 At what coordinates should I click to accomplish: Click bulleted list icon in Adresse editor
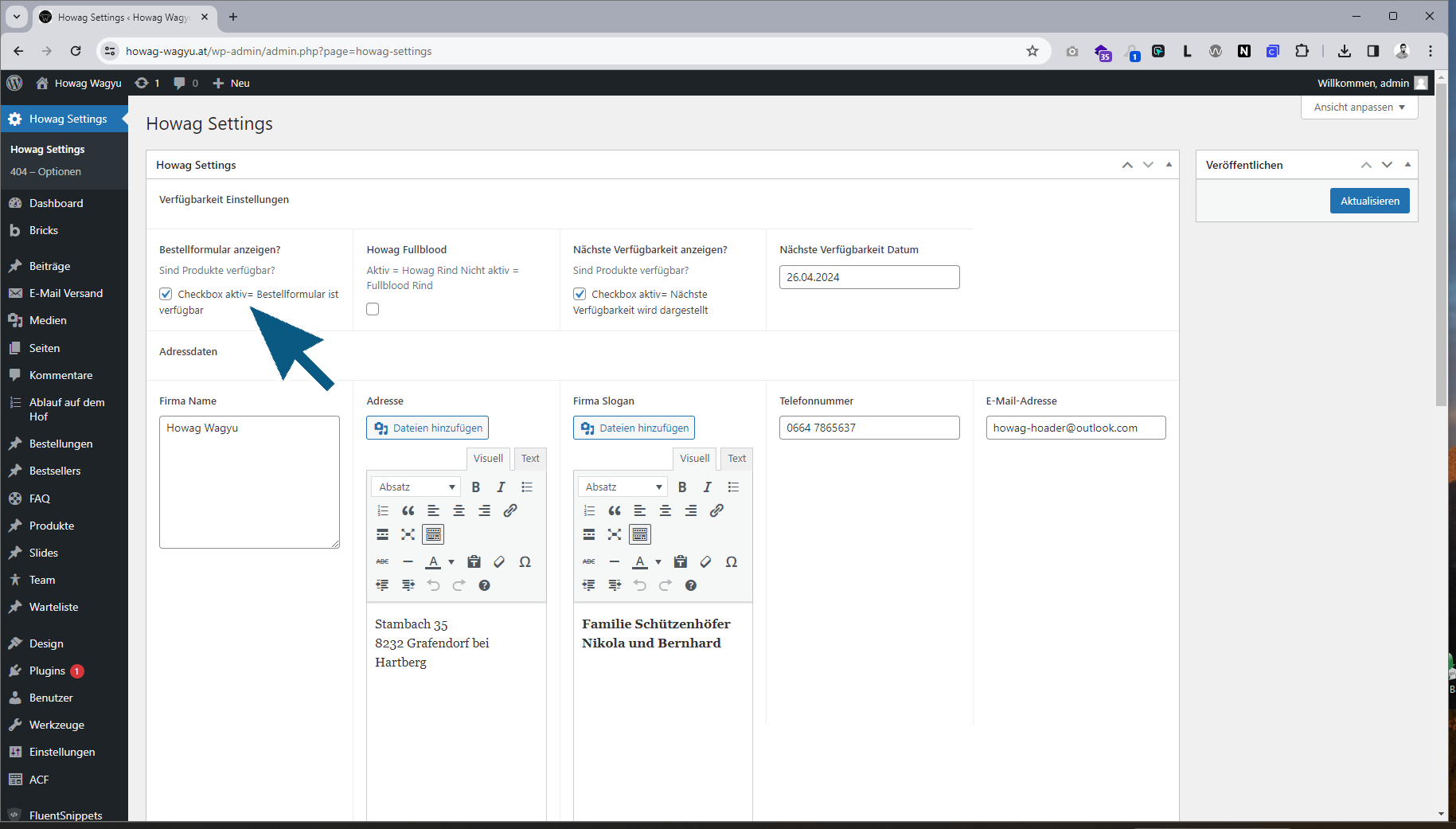(x=527, y=487)
